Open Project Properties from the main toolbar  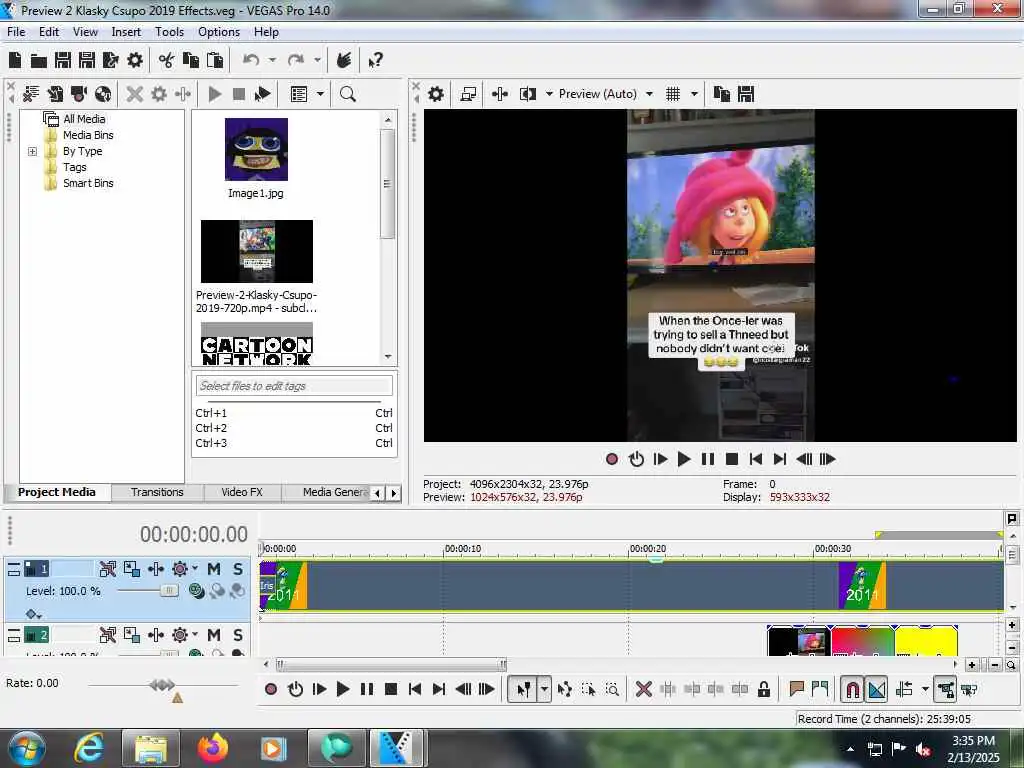[x=135, y=61]
